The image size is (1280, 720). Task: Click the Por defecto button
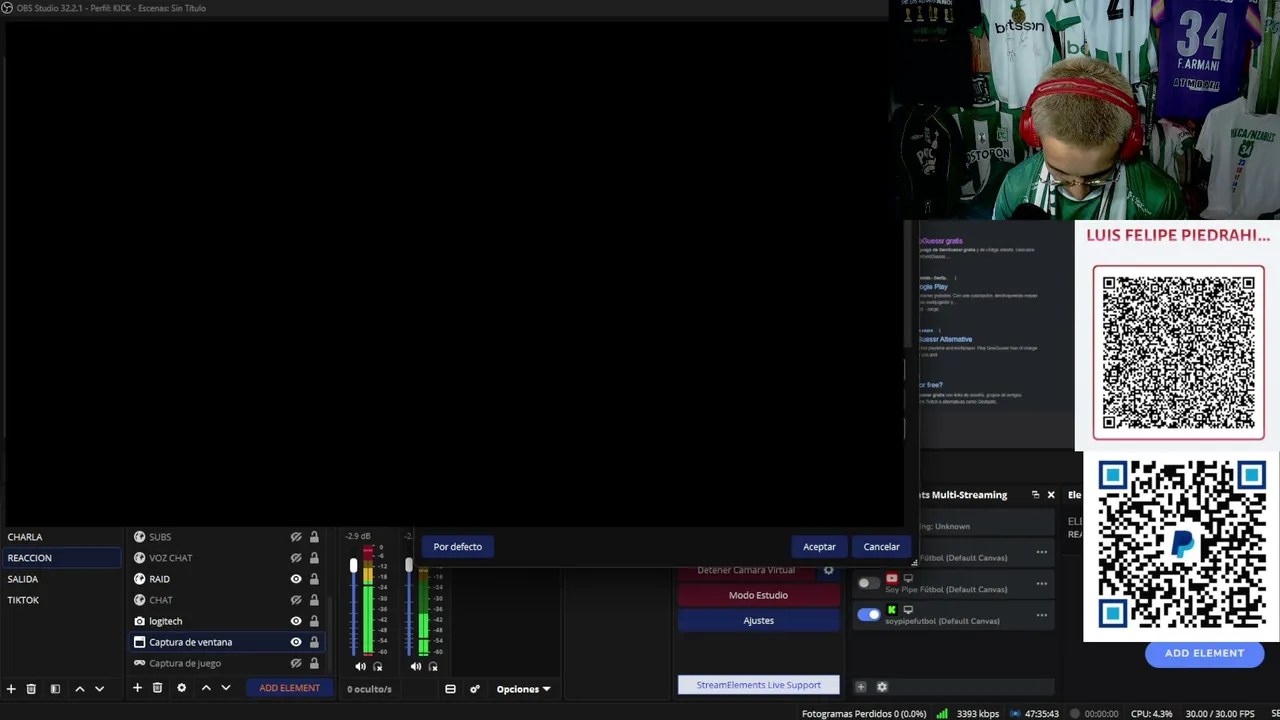coord(458,547)
